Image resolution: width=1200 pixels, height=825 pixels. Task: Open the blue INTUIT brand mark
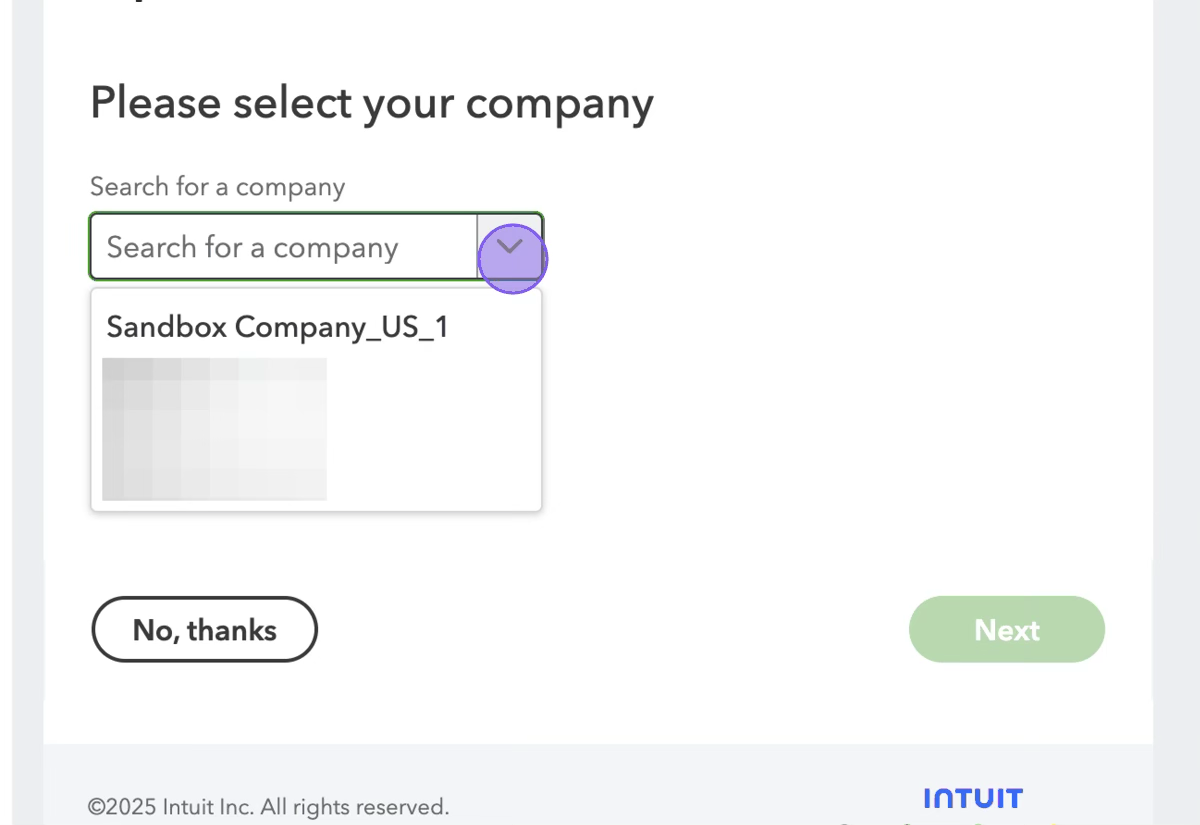tap(973, 799)
